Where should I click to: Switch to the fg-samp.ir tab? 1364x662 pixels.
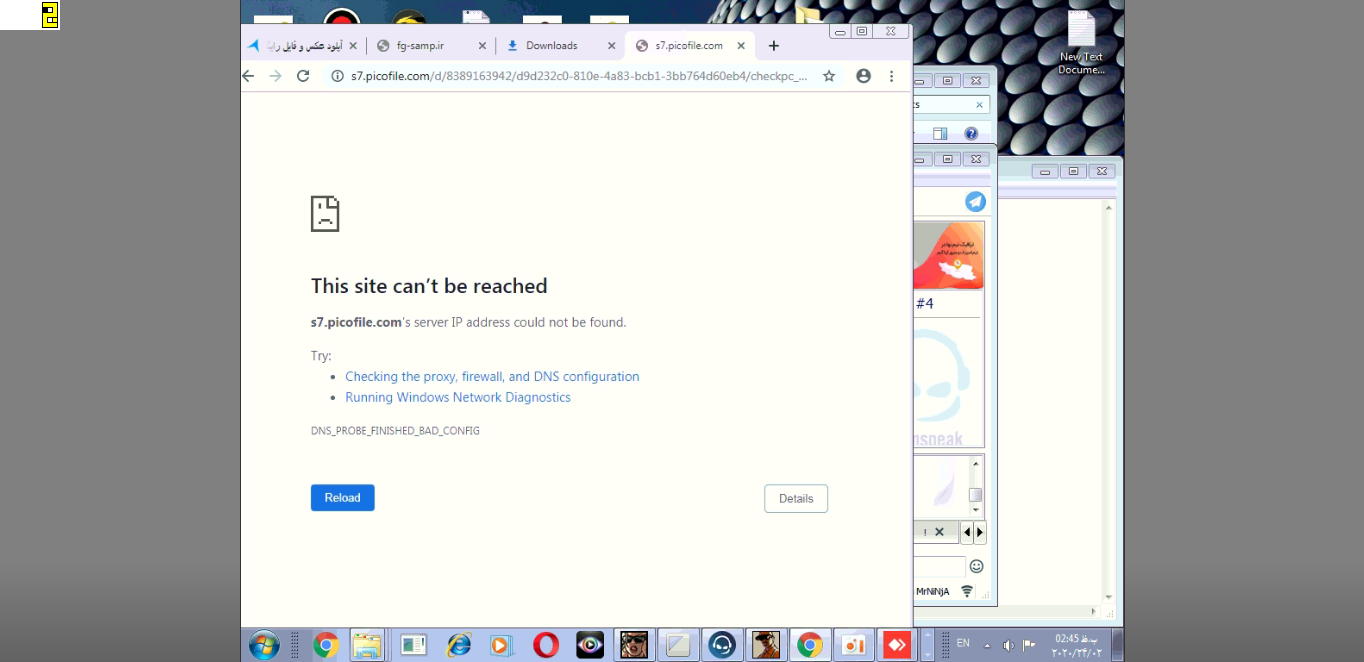(432, 46)
